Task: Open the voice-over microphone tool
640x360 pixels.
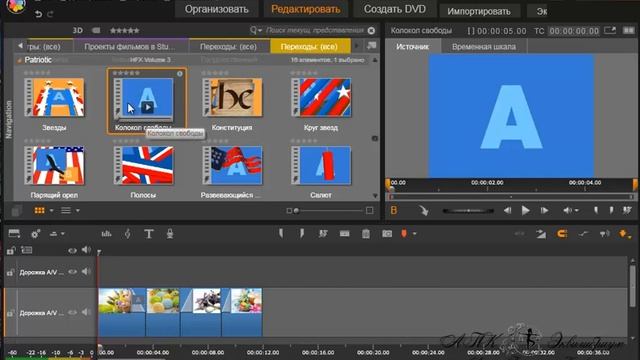Action: point(170,233)
